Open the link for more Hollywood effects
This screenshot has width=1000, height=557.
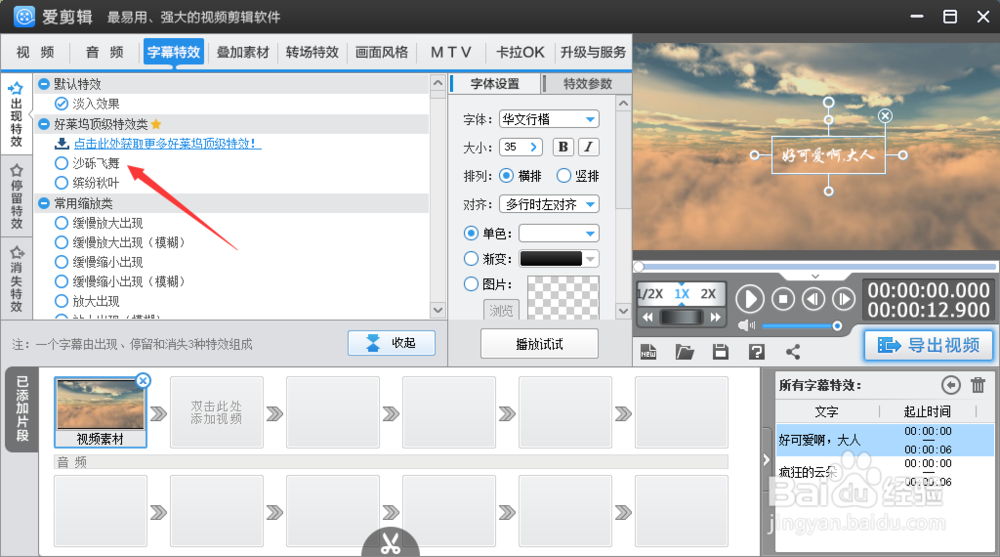pyautogui.click(x=167, y=143)
